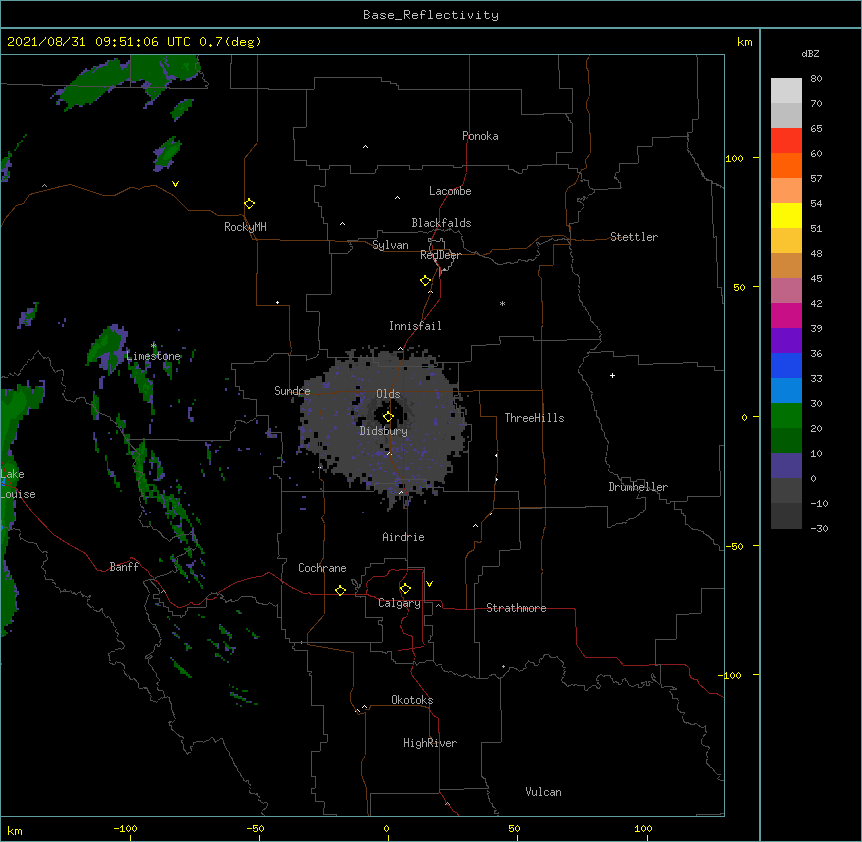Viewport: 862px width, 842px height.
Task: Click the RockyMH label
Action: tap(245, 227)
